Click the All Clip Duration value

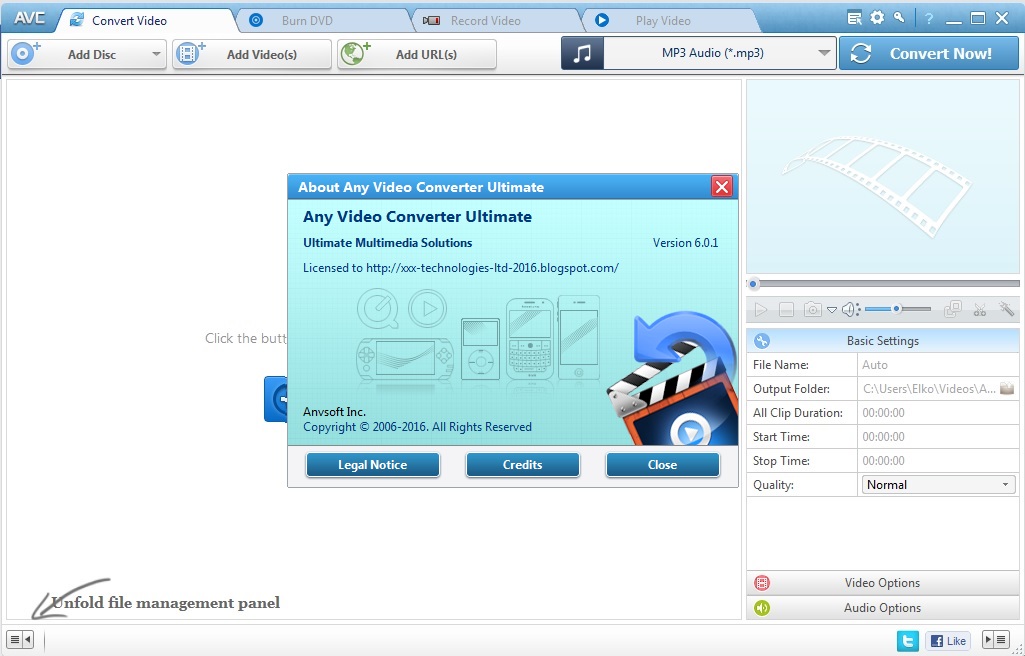point(938,413)
